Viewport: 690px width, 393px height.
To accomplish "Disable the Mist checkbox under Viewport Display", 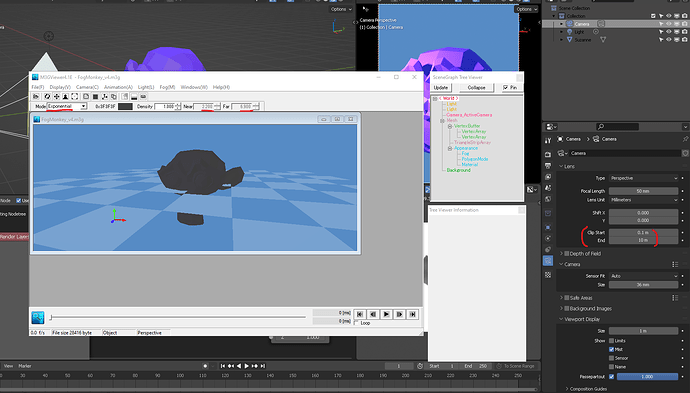I will (611, 349).
